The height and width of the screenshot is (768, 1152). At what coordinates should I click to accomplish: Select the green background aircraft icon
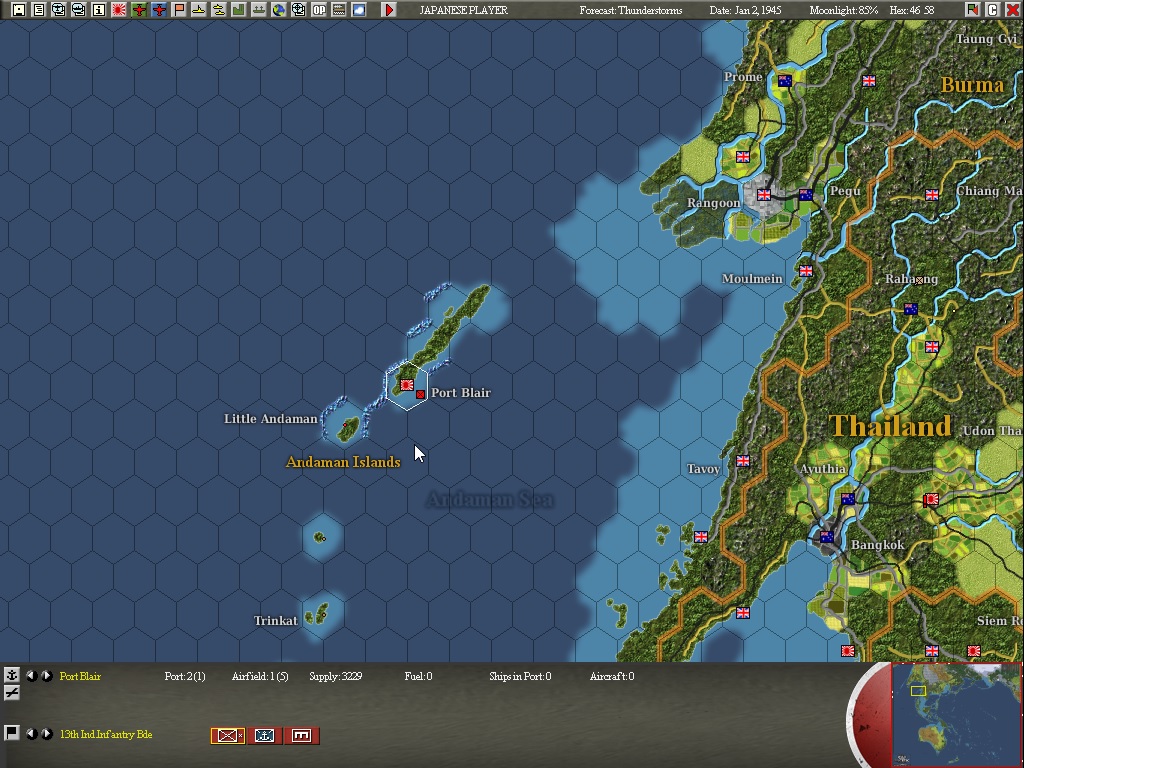tap(139, 10)
